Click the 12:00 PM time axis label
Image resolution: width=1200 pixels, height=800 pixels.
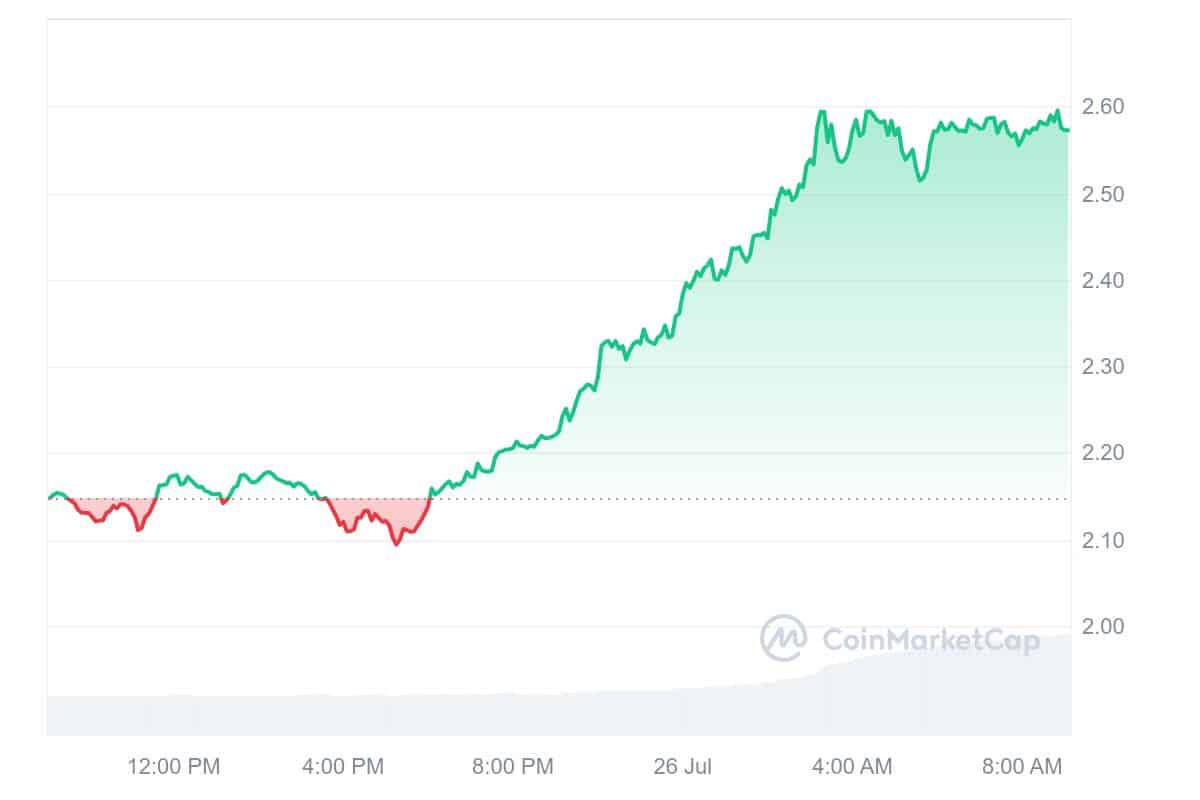(x=174, y=767)
